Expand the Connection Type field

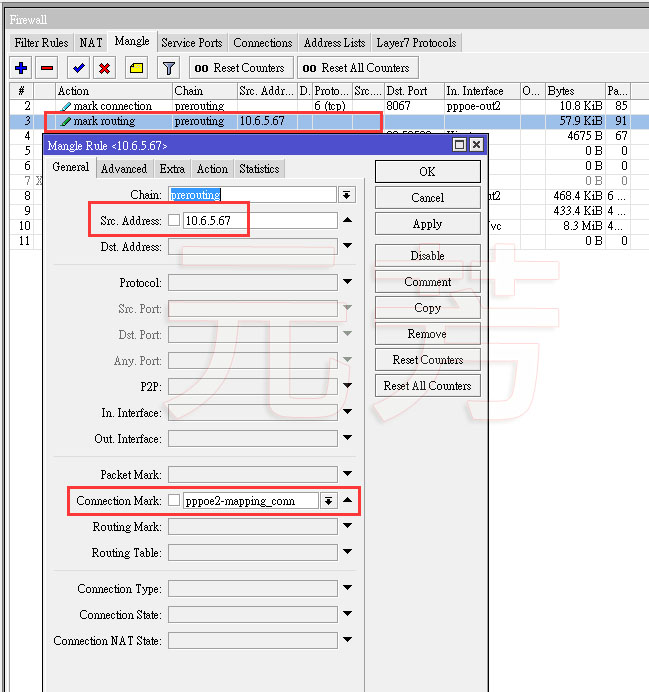click(348, 588)
